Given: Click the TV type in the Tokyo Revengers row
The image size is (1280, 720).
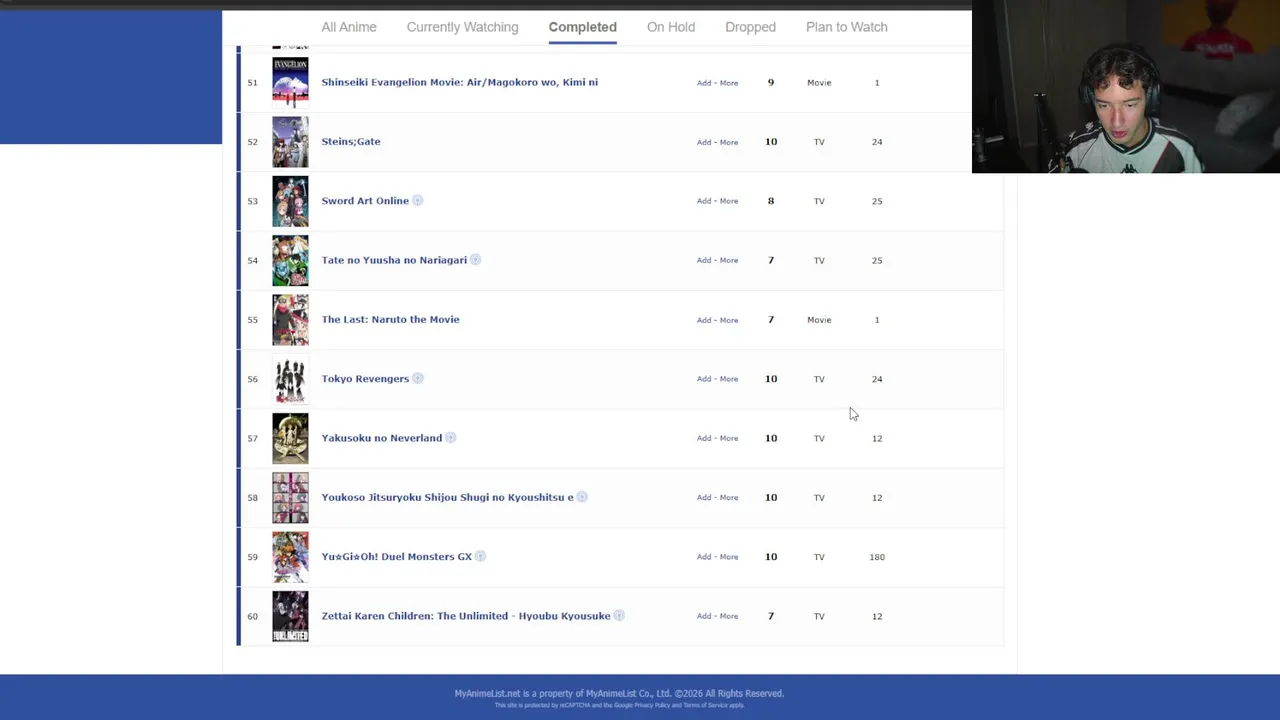Looking at the screenshot, I should coord(819,379).
